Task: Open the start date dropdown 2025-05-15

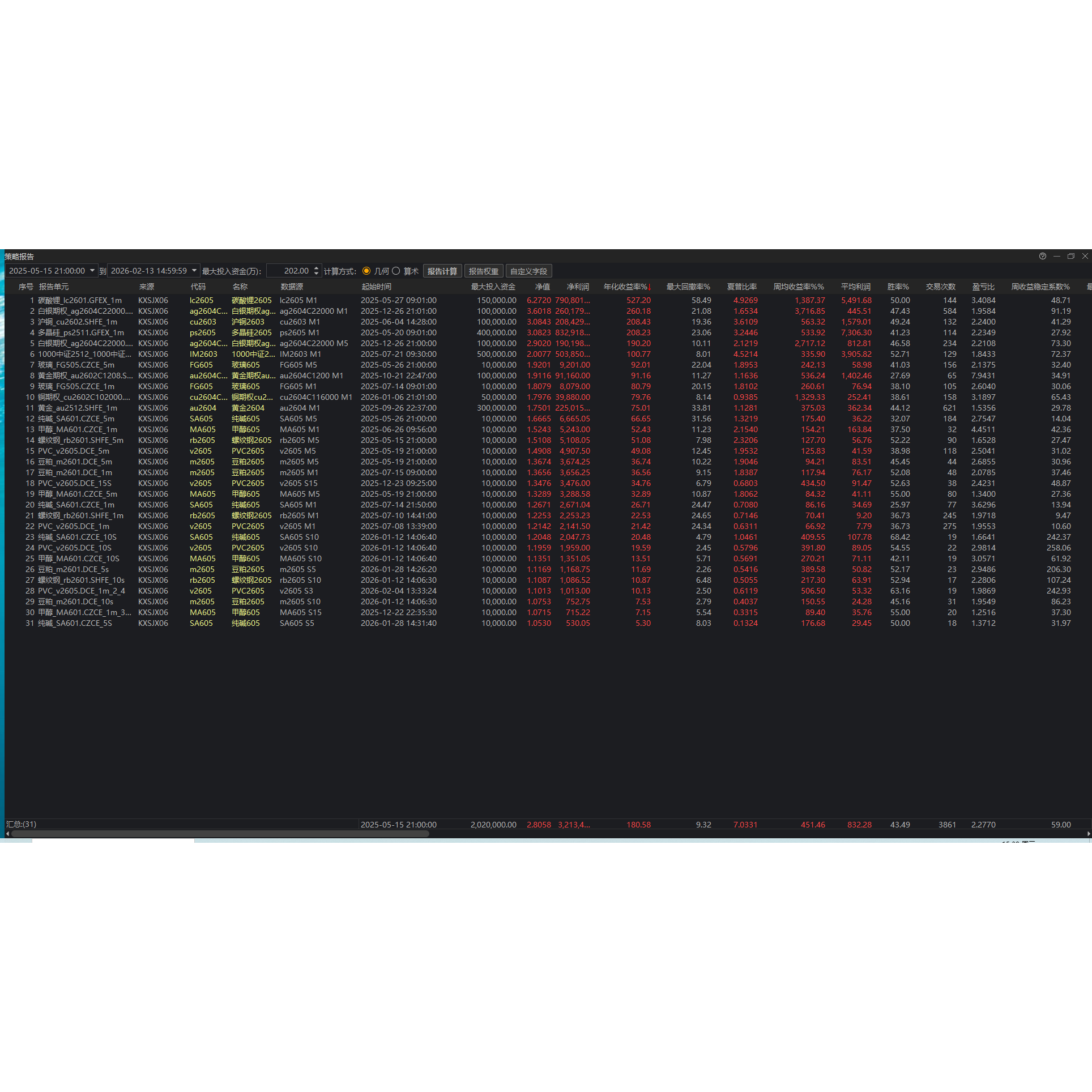Action: 92,271
